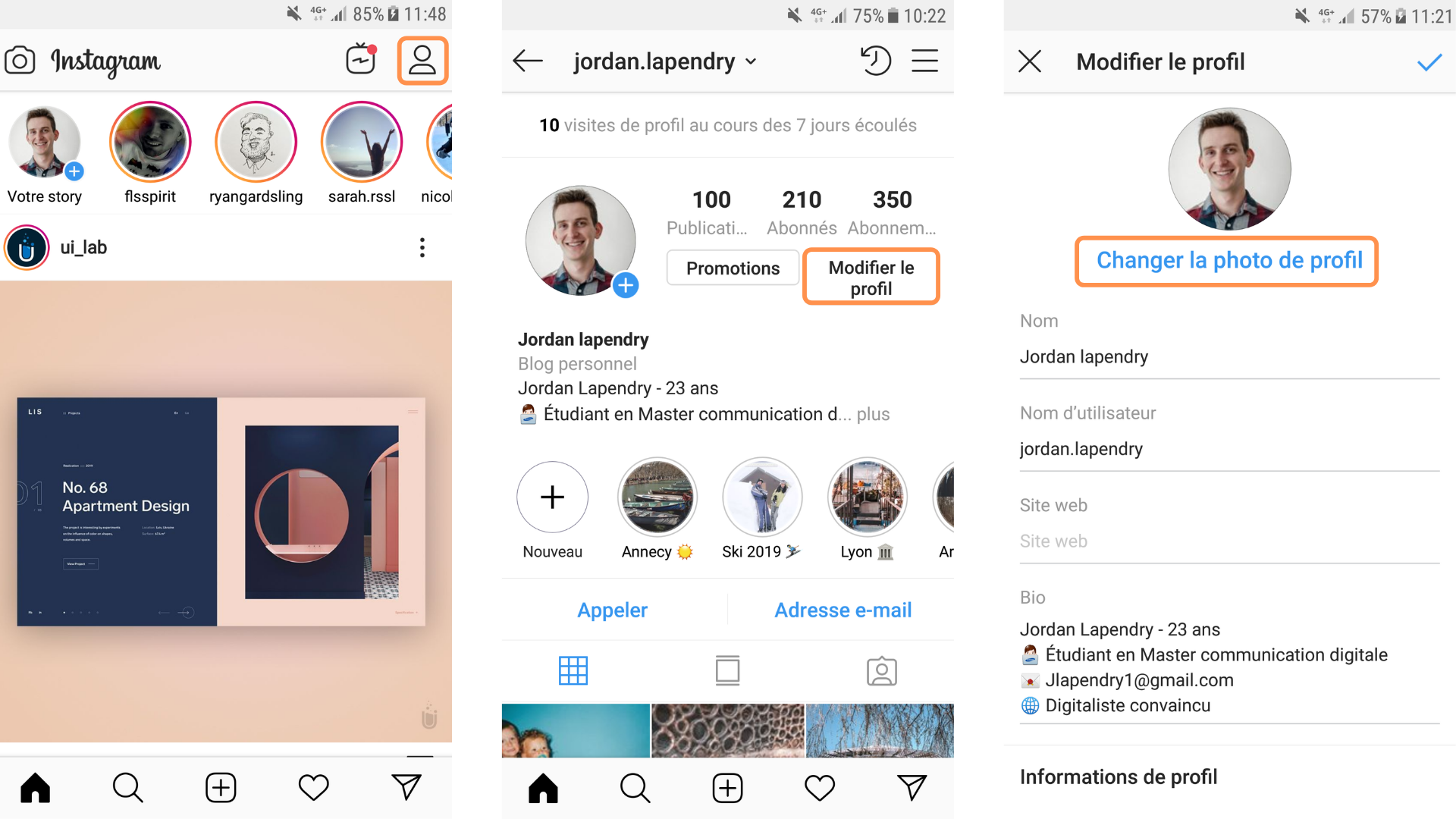The height and width of the screenshot is (819, 1456).
Task: Focus the empty Site web field
Action: [x=1229, y=541]
